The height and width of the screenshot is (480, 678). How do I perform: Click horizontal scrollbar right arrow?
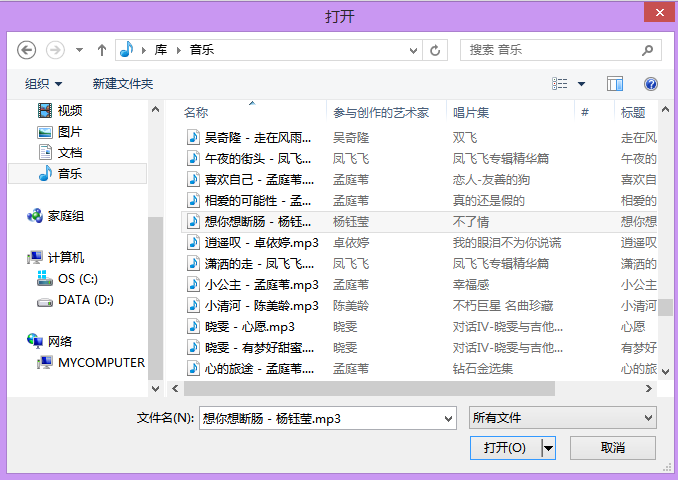click(649, 389)
